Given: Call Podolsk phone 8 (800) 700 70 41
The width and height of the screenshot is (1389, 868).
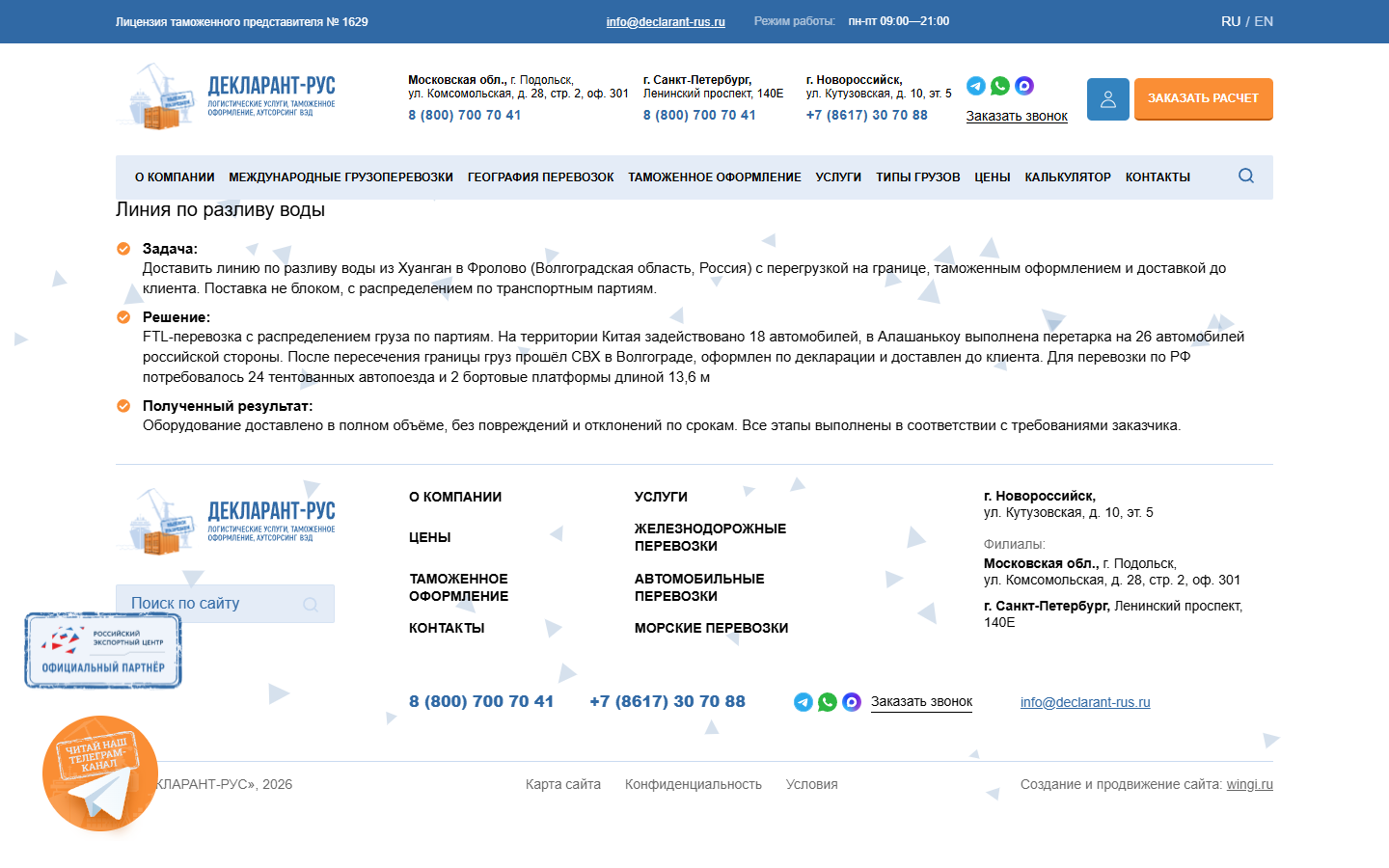Looking at the screenshot, I should click(x=464, y=115).
